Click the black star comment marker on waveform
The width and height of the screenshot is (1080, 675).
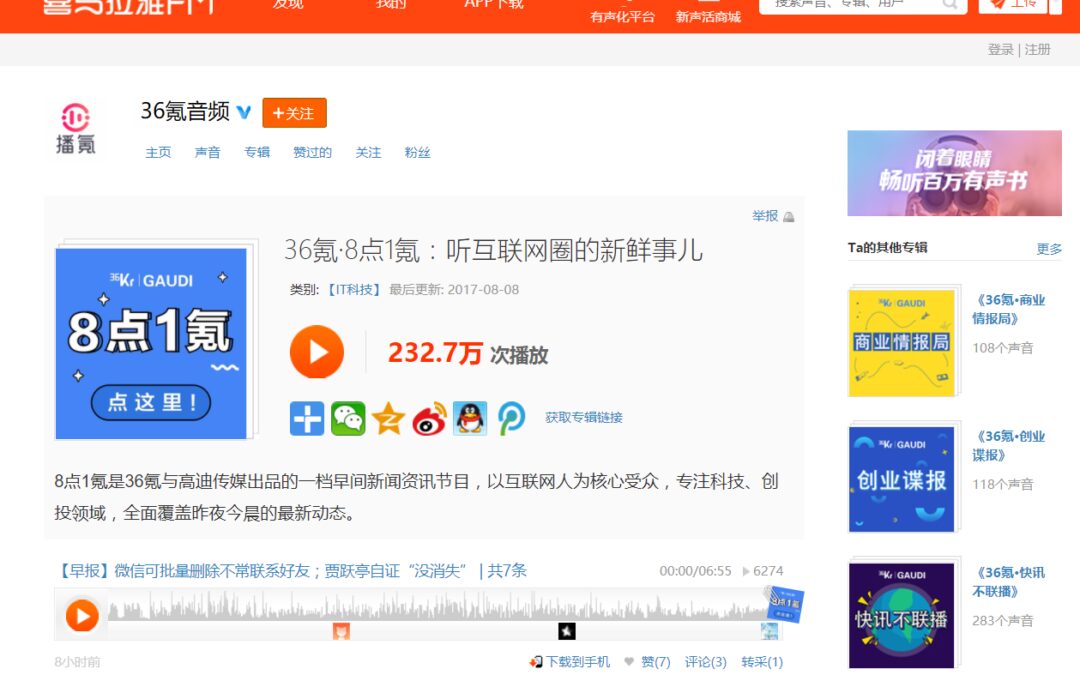click(x=567, y=631)
